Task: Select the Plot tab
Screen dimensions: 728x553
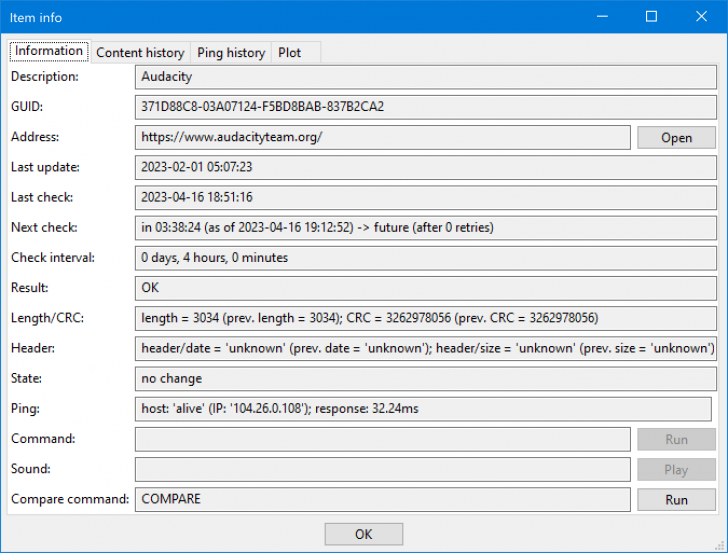Action: [x=296, y=52]
